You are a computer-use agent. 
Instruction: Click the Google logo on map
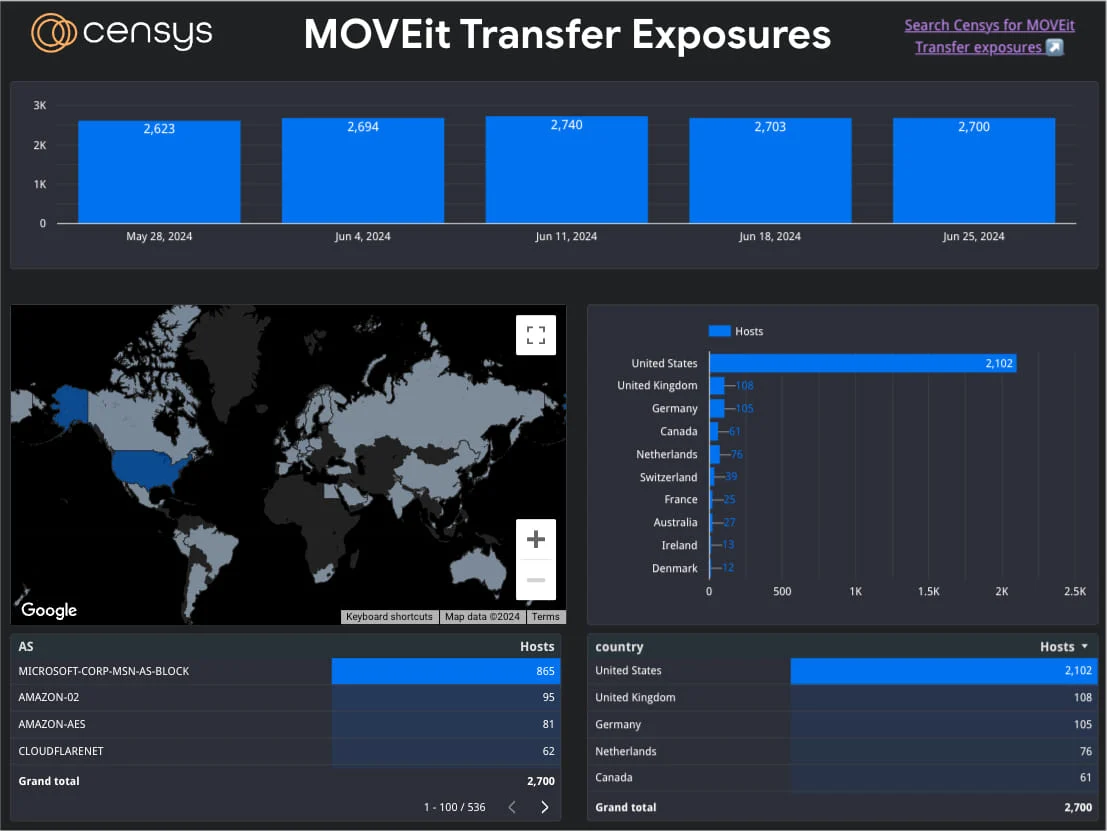(x=49, y=610)
